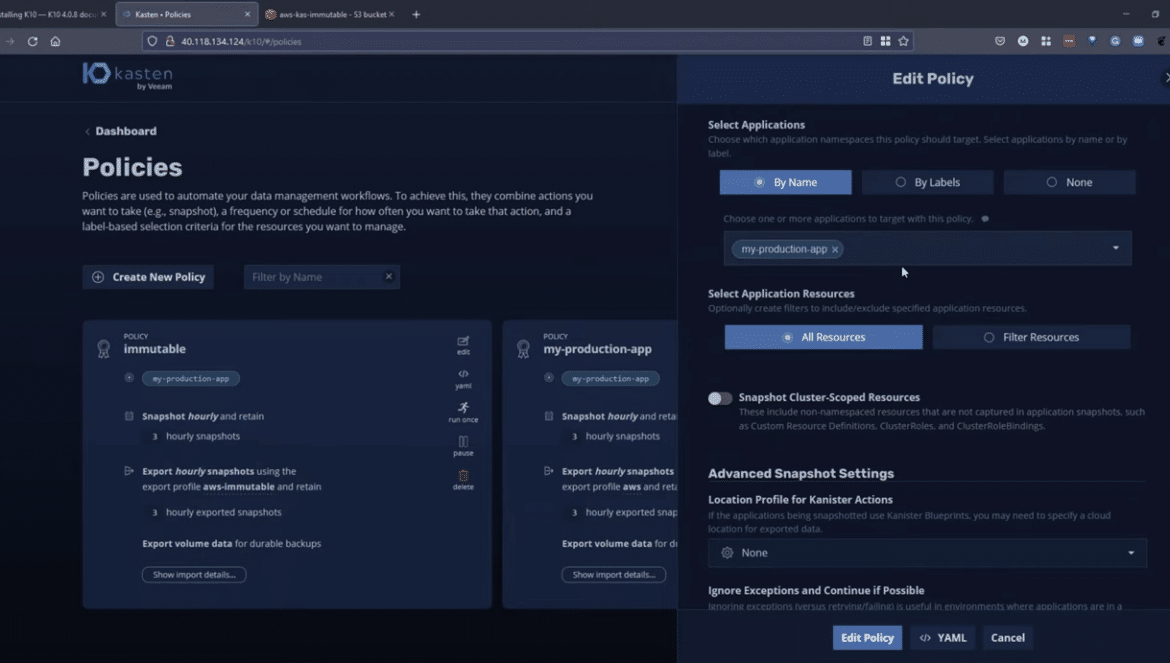Remove the my-production-app chip from applications
The width and height of the screenshot is (1170, 663).
[835, 249]
